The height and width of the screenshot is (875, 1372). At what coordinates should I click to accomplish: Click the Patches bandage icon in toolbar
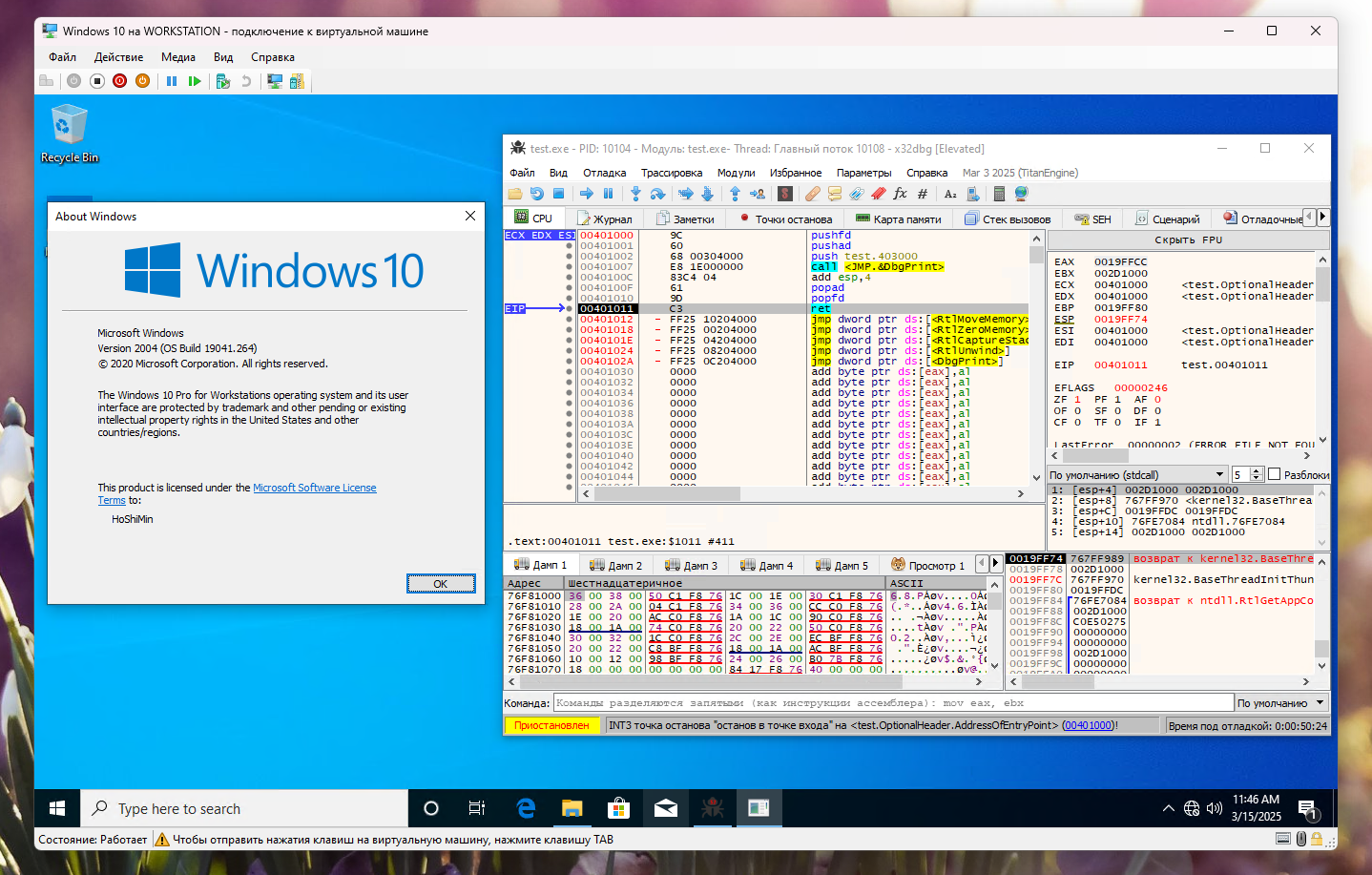point(812,194)
